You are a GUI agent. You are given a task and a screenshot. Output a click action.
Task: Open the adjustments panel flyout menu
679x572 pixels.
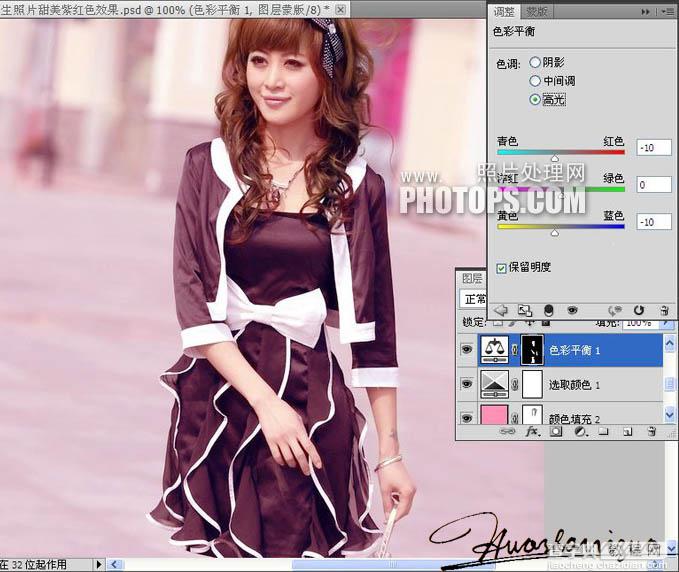(x=667, y=12)
